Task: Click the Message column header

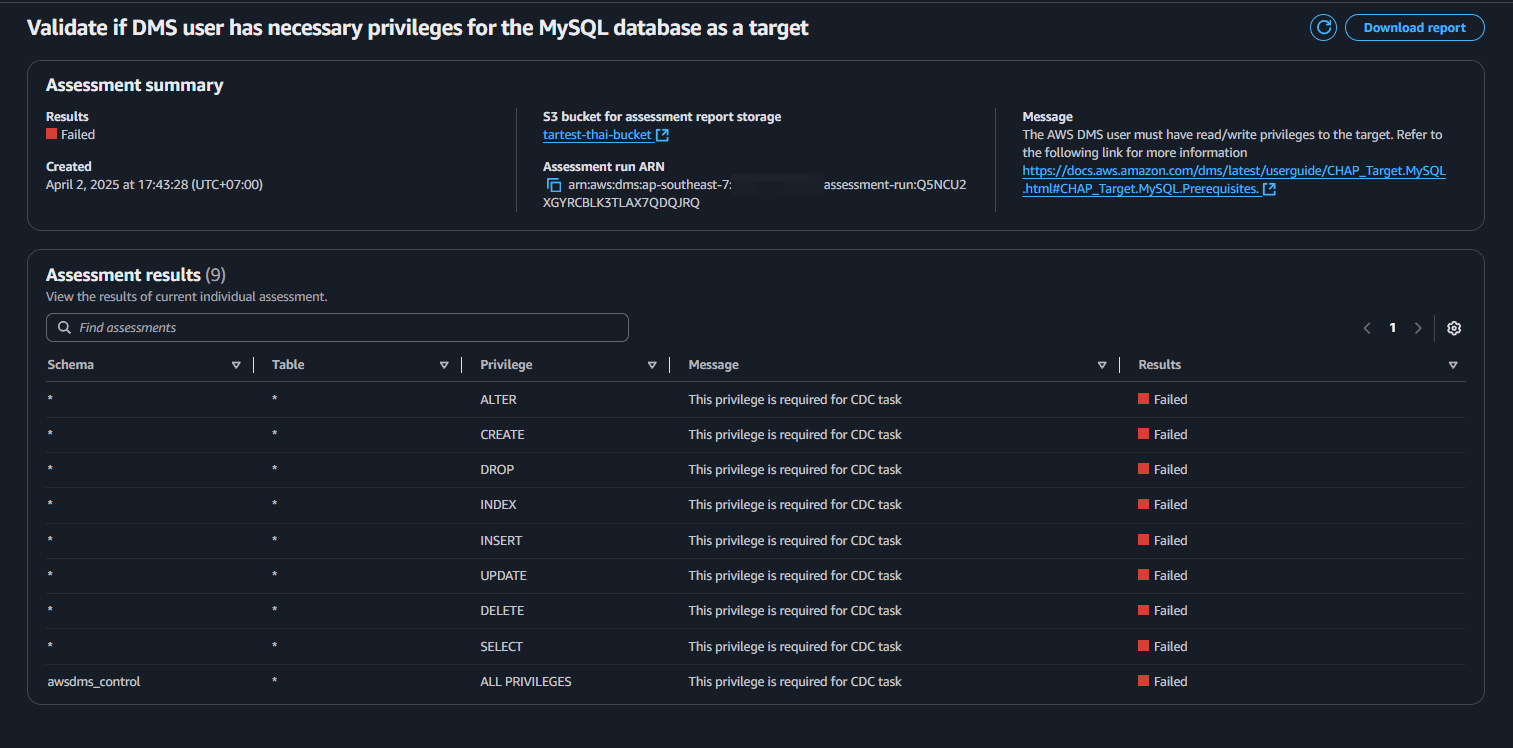Action: coord(714,365)
